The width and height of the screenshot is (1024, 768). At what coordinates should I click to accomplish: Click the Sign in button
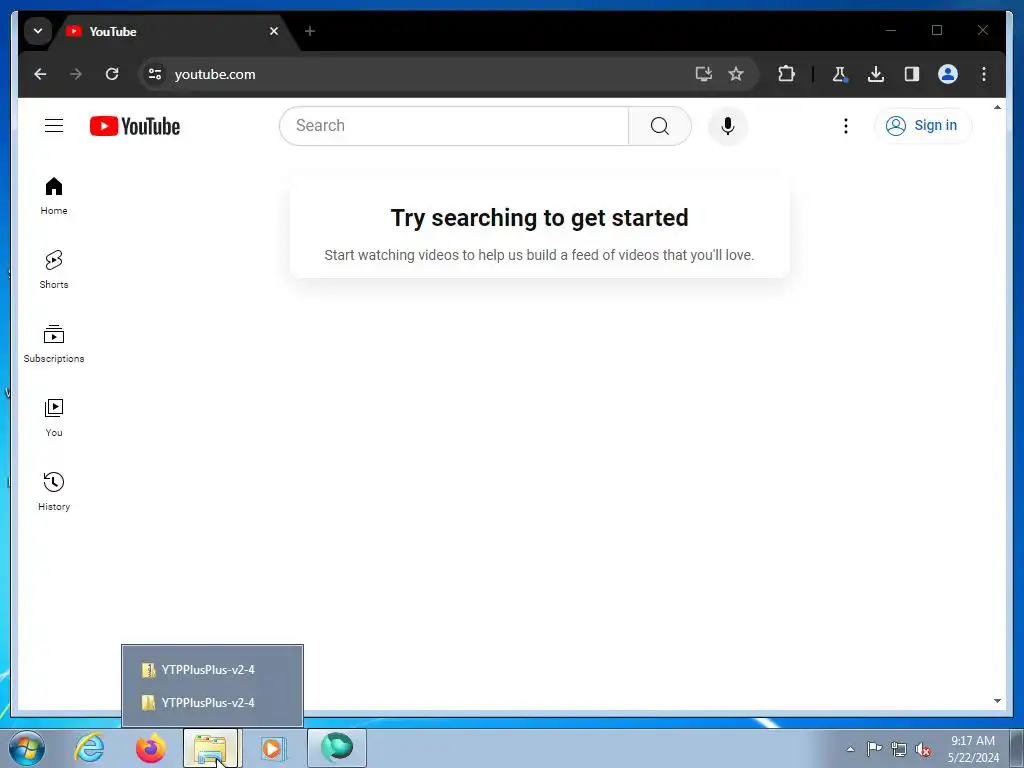click(x=923, y=125)
